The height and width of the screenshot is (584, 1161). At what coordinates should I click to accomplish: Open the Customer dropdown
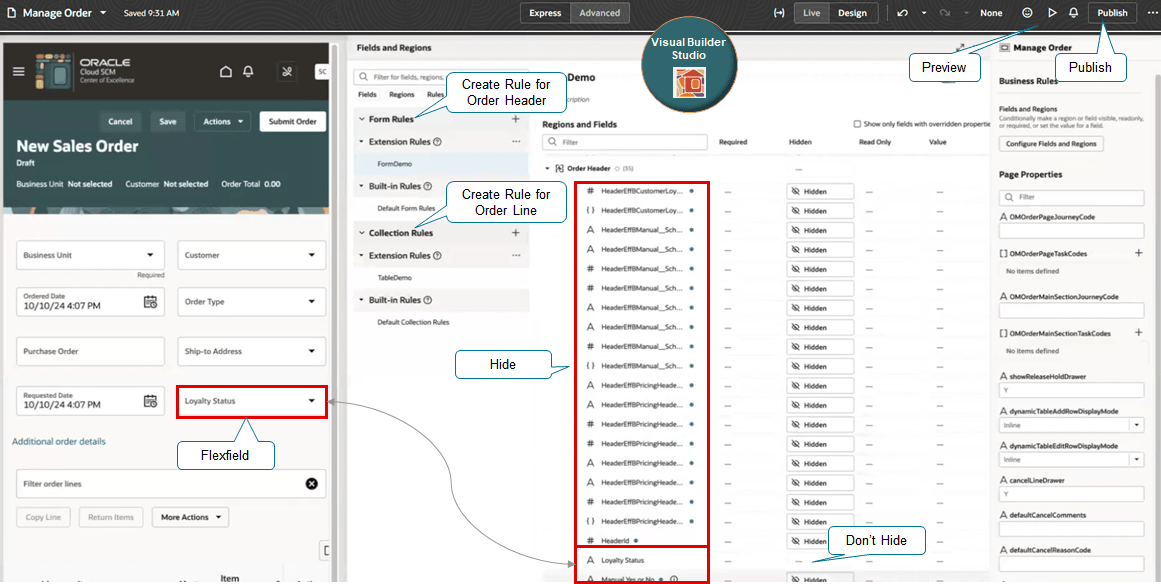point(252,255)
